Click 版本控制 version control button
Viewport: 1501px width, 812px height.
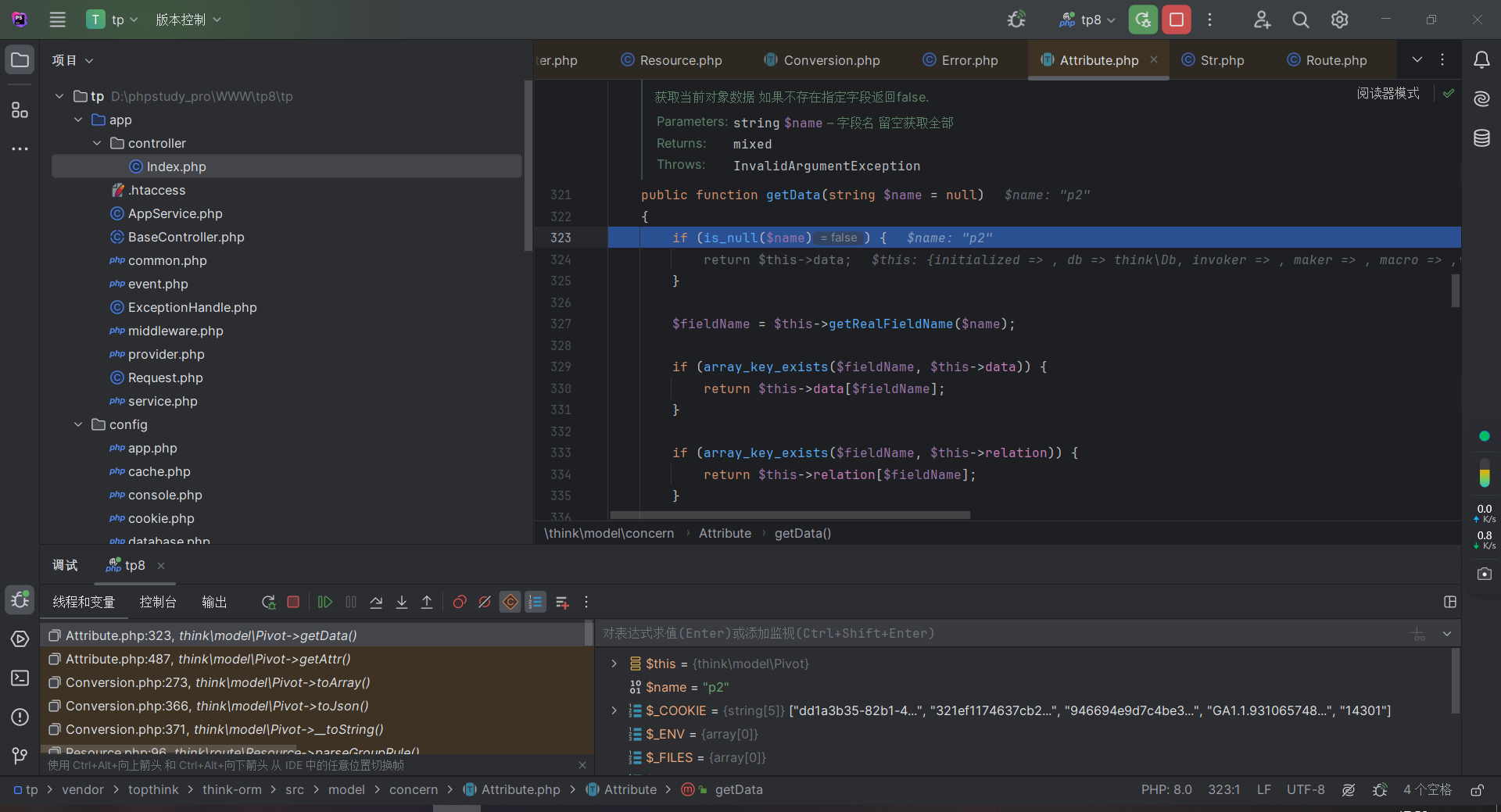click(188, 20)
